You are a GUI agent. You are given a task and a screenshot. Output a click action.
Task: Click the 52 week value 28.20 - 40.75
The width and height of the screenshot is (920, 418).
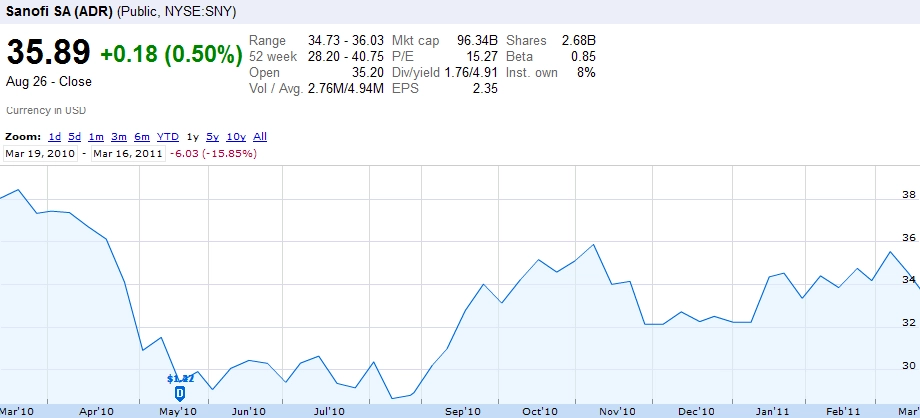click(346, 56)
